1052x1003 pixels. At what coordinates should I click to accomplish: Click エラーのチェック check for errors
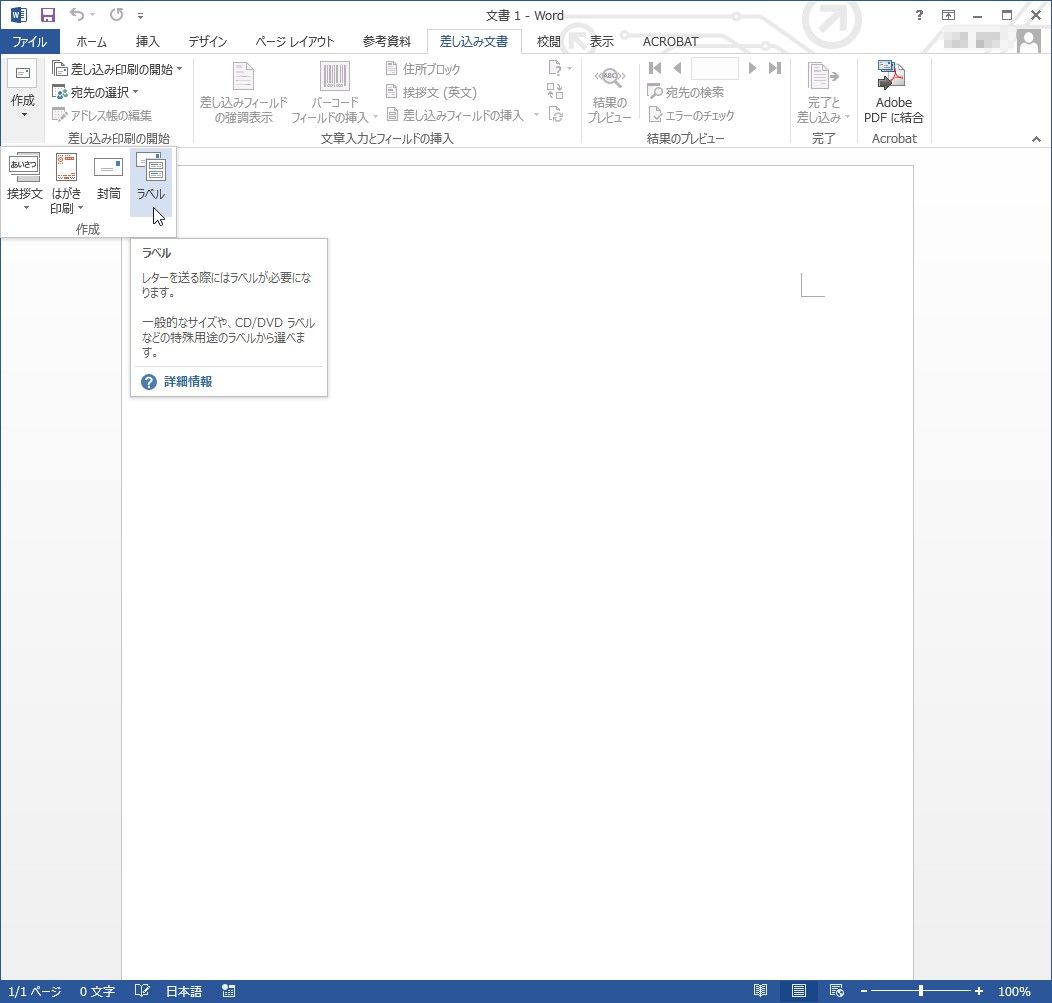(x=691, y=115)
